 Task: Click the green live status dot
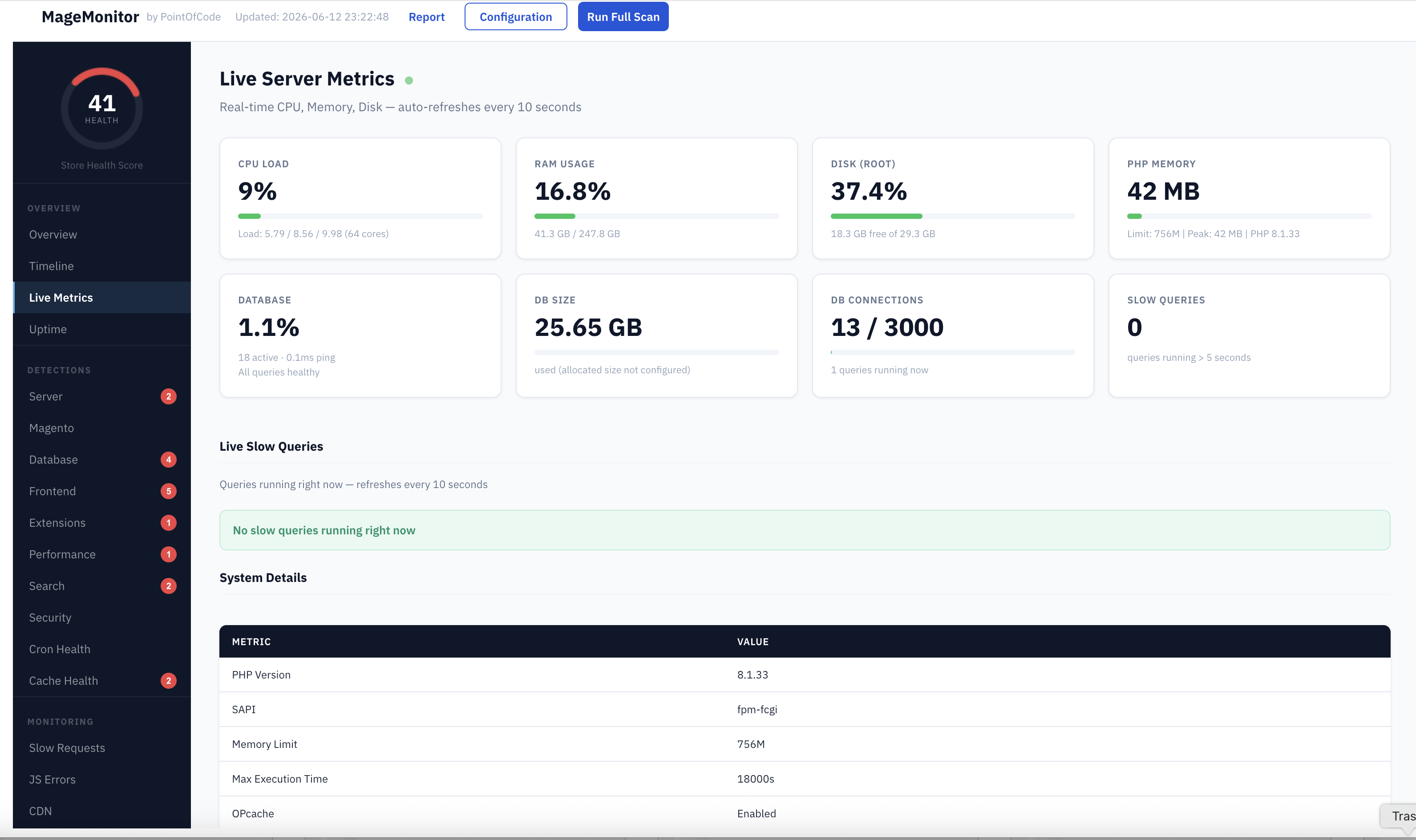coord(409,81)
